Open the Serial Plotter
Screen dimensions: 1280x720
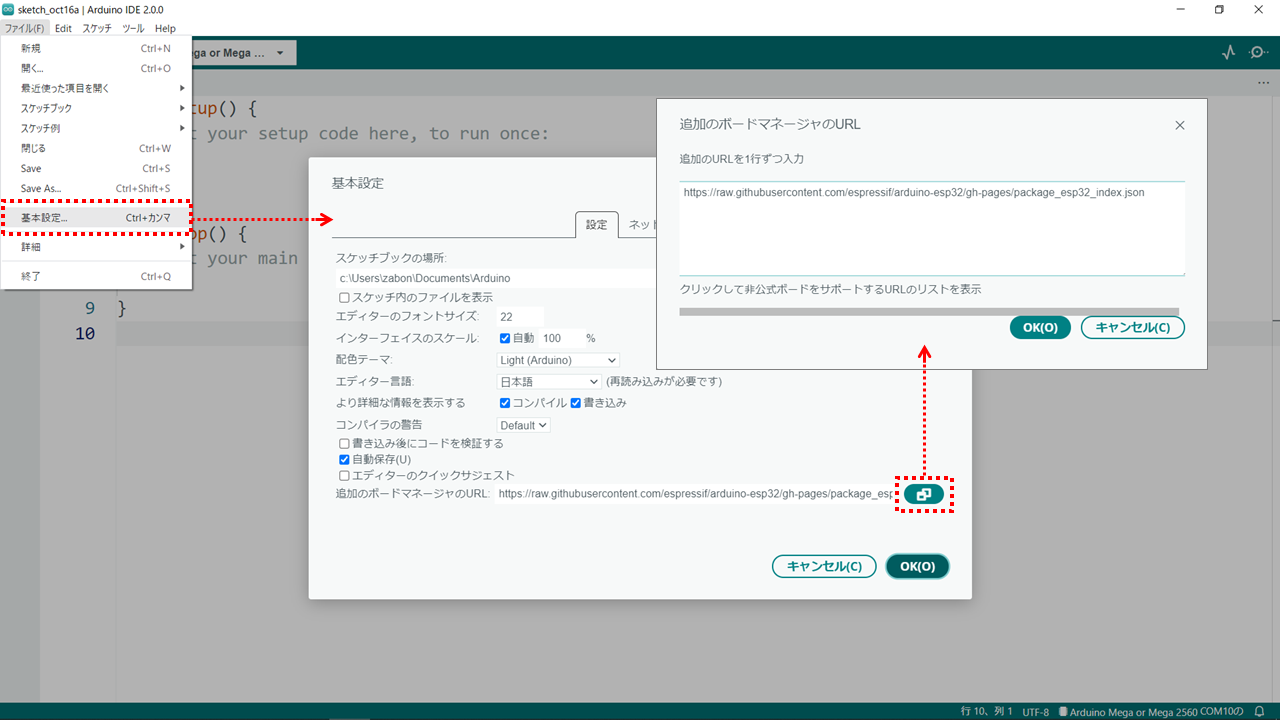pyautogui.click(x=1228, y=51)
